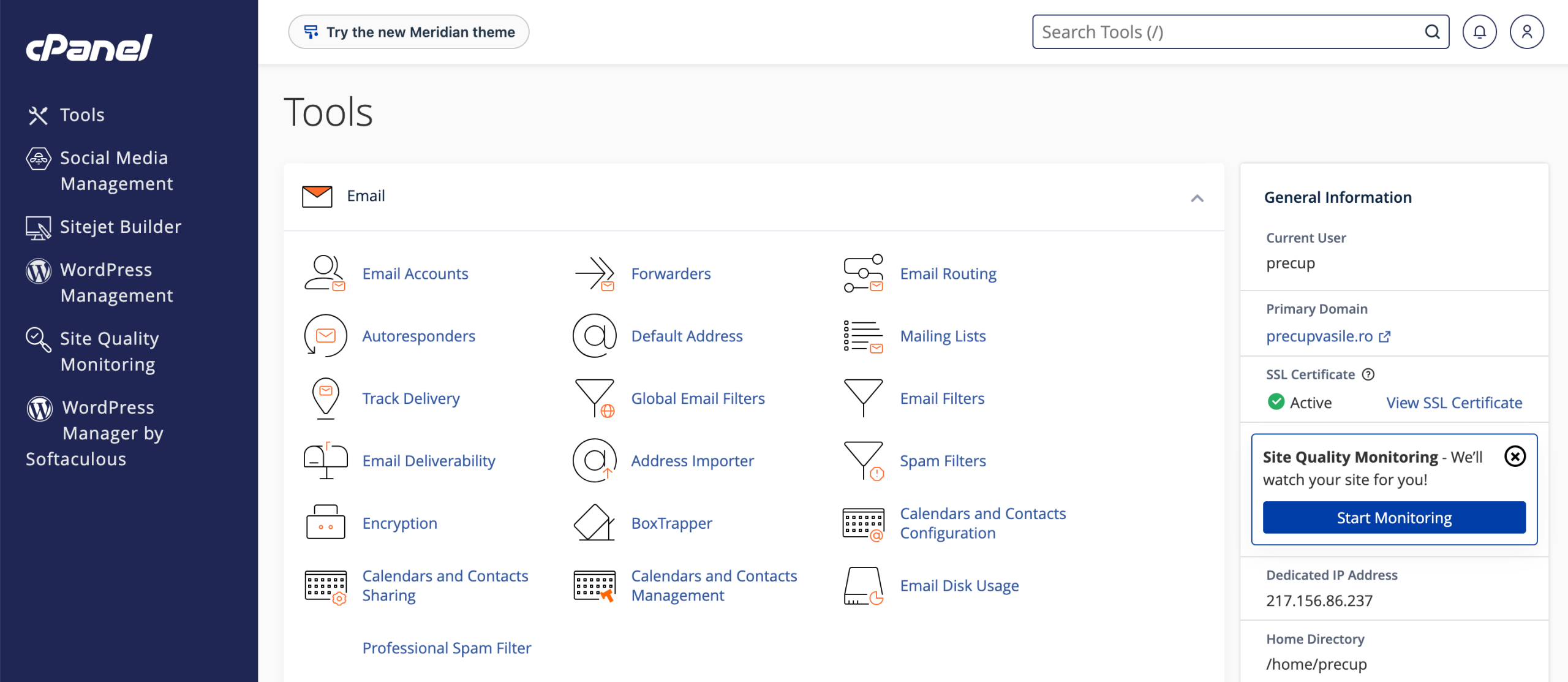Click the Mailing Lists icon

(863, 336)
